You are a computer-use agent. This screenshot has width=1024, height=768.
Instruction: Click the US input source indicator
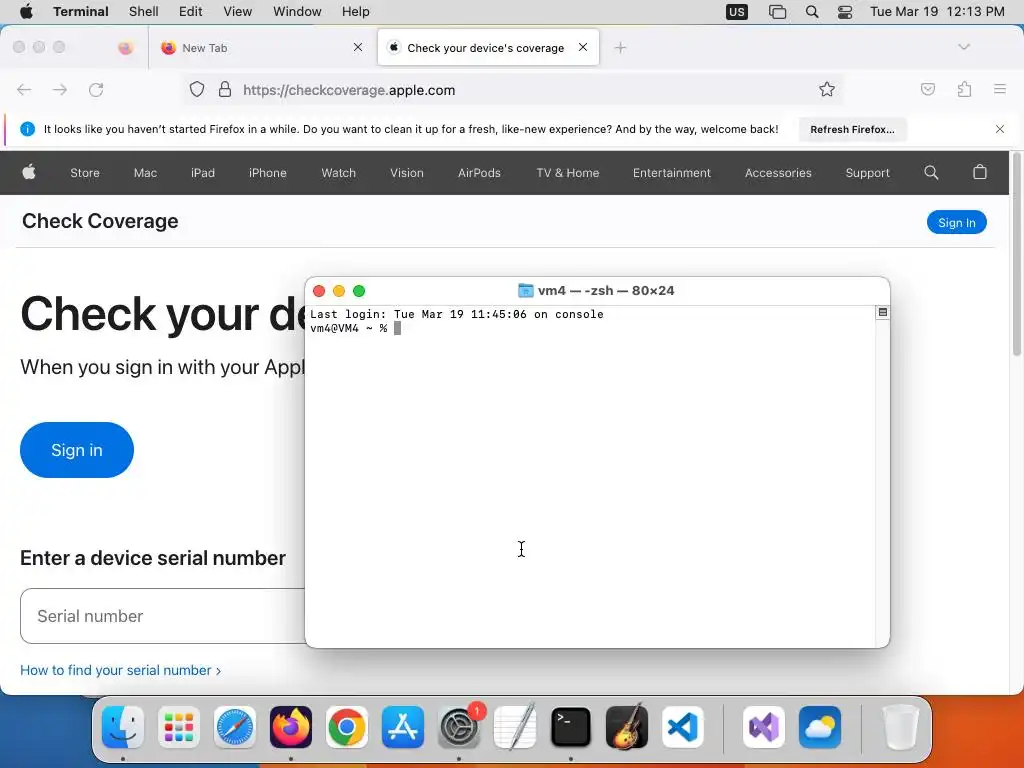pos(737,11)
